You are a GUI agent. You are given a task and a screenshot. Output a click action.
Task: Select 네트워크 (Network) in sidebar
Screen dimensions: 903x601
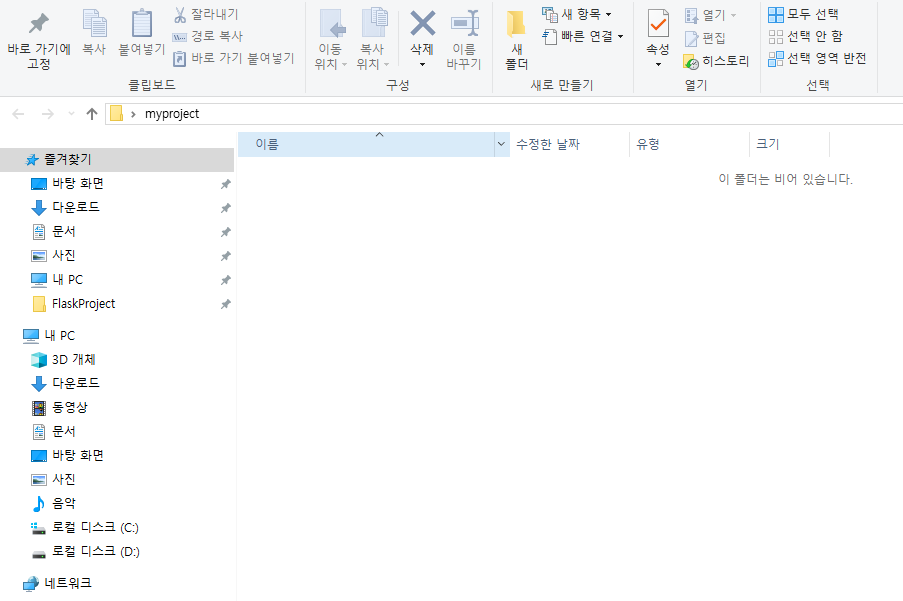(x=117, y=583)
